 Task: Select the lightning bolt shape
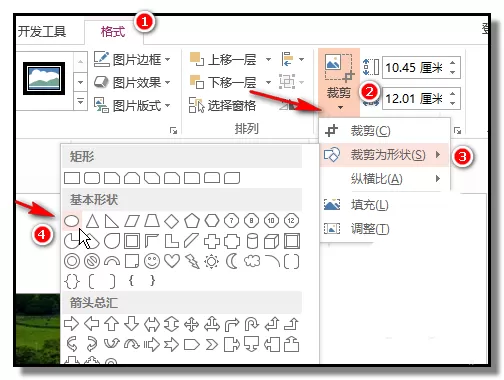coord(192,261)
